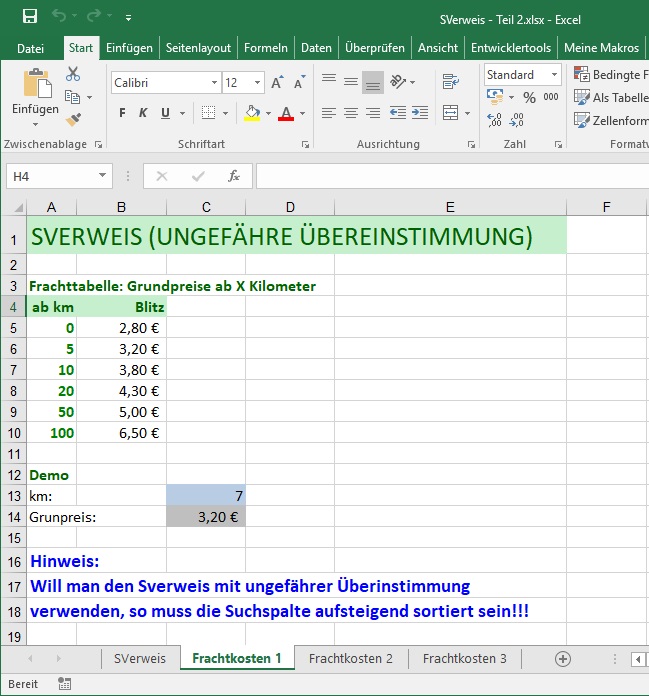The width and height of the screenshot is (649, 696).
Task: Expand the Standard number format dropdown
Action: point(553,75)
